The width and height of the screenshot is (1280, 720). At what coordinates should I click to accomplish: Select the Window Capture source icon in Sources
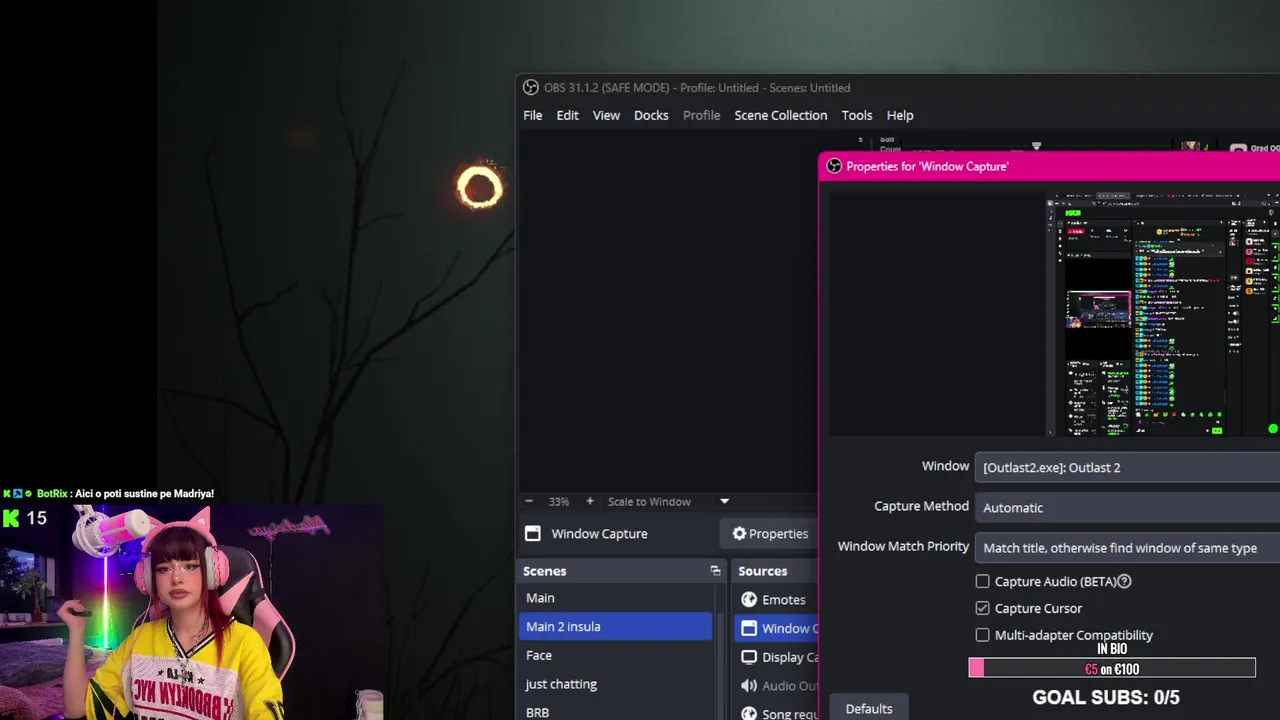(749, 628)
